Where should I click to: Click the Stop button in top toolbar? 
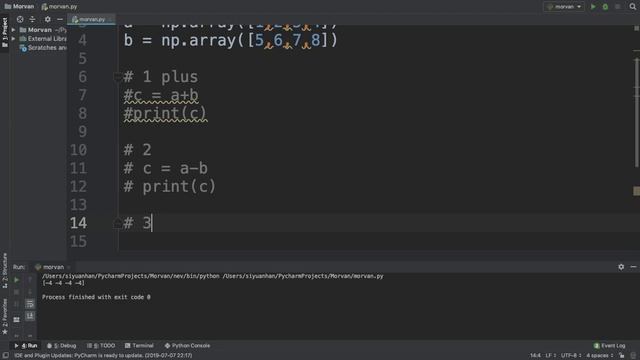pos(618,7)
